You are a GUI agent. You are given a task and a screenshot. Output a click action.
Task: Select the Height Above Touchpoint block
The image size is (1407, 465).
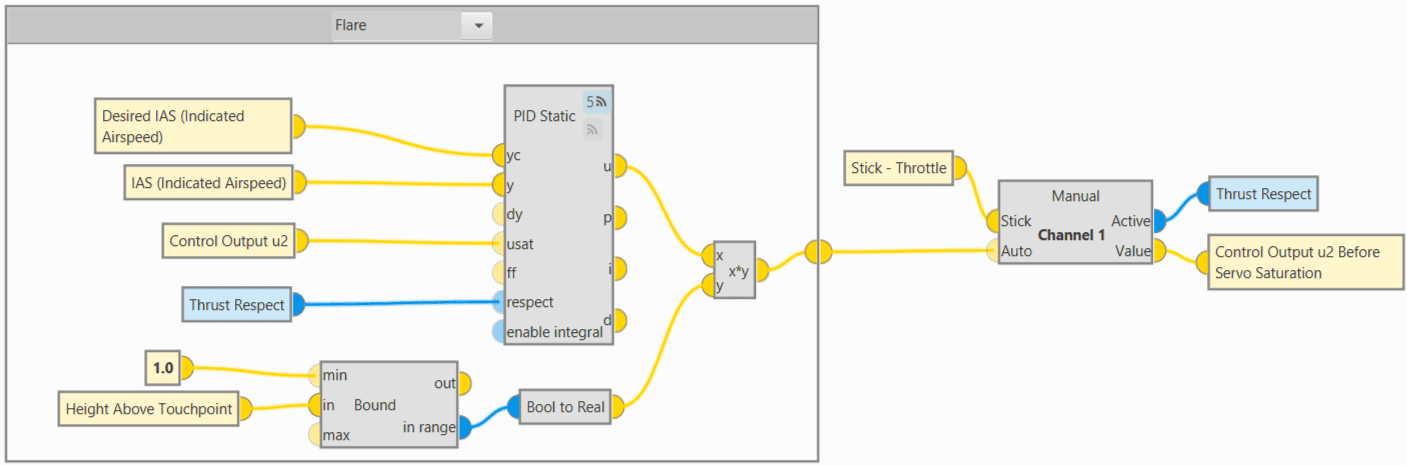148,408
